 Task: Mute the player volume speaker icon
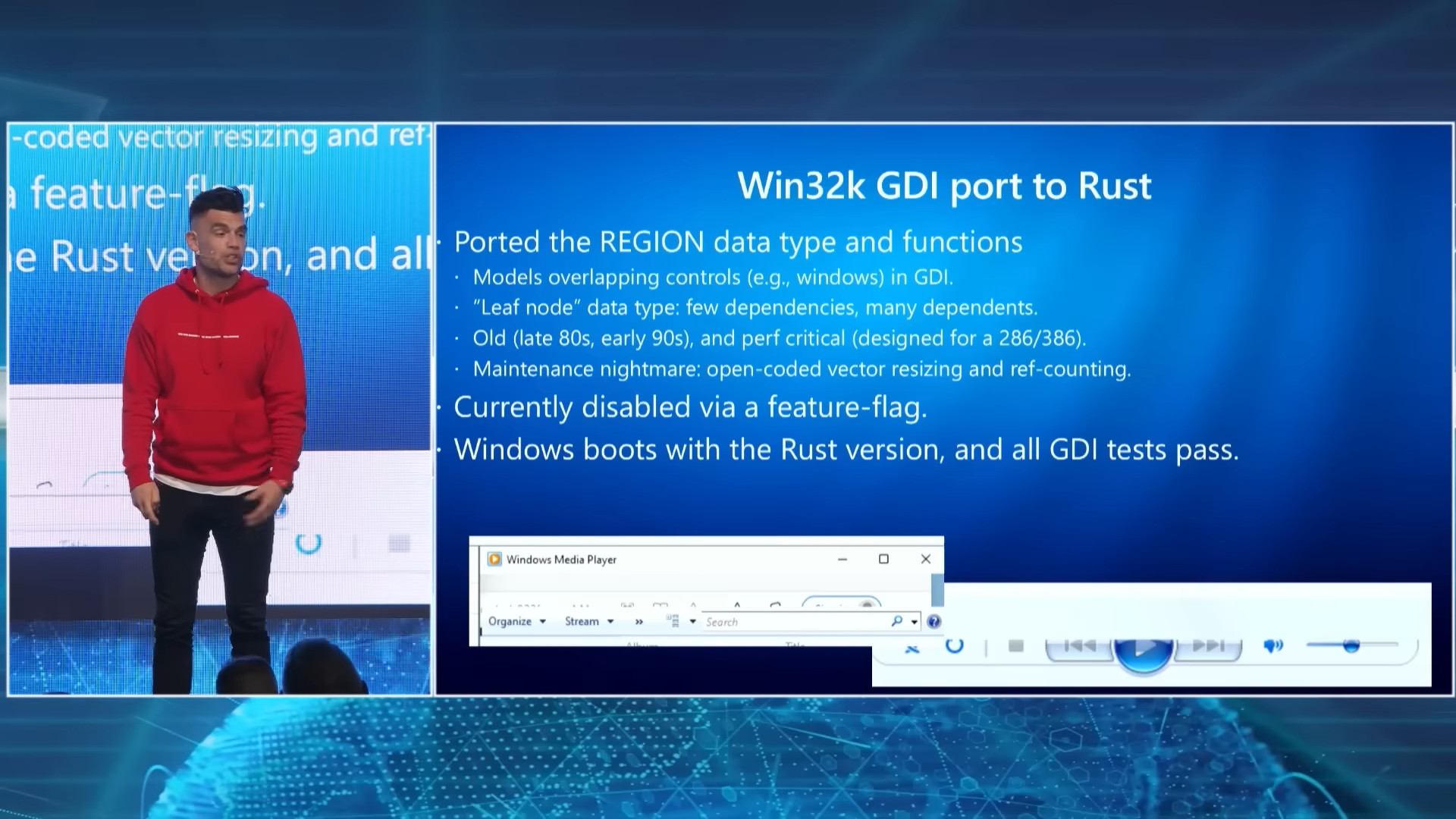coord(1272,646)
